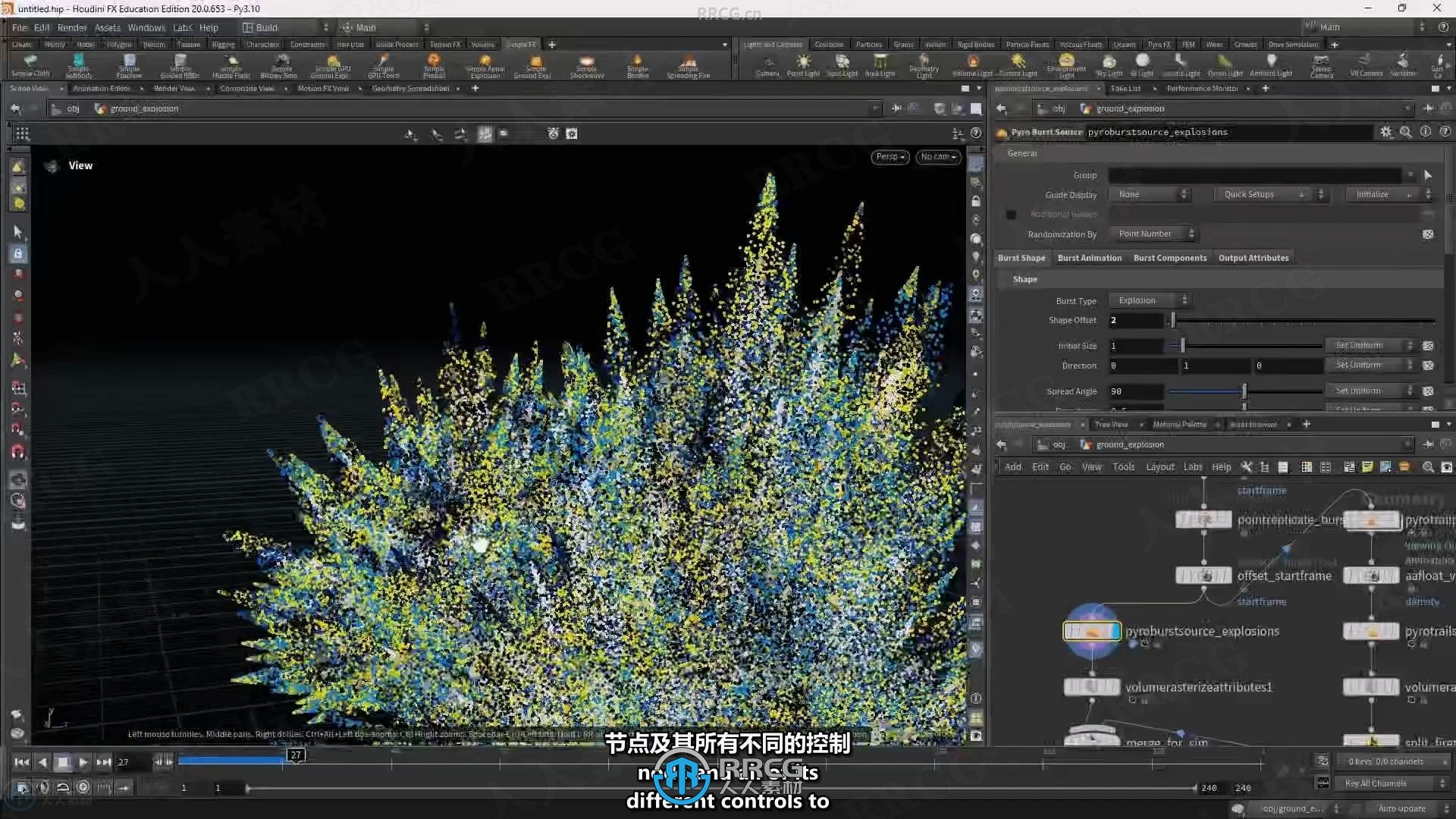Launch the Simple Cloth shelf tool

(x=30, y=65)
